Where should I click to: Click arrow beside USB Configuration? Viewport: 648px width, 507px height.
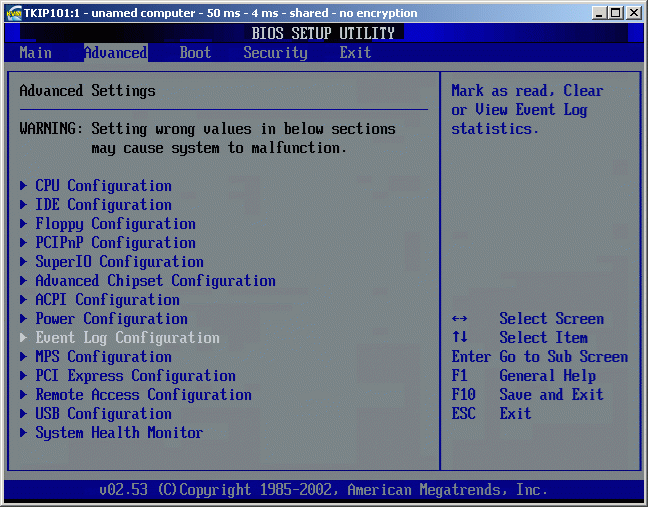coord(24,414)
